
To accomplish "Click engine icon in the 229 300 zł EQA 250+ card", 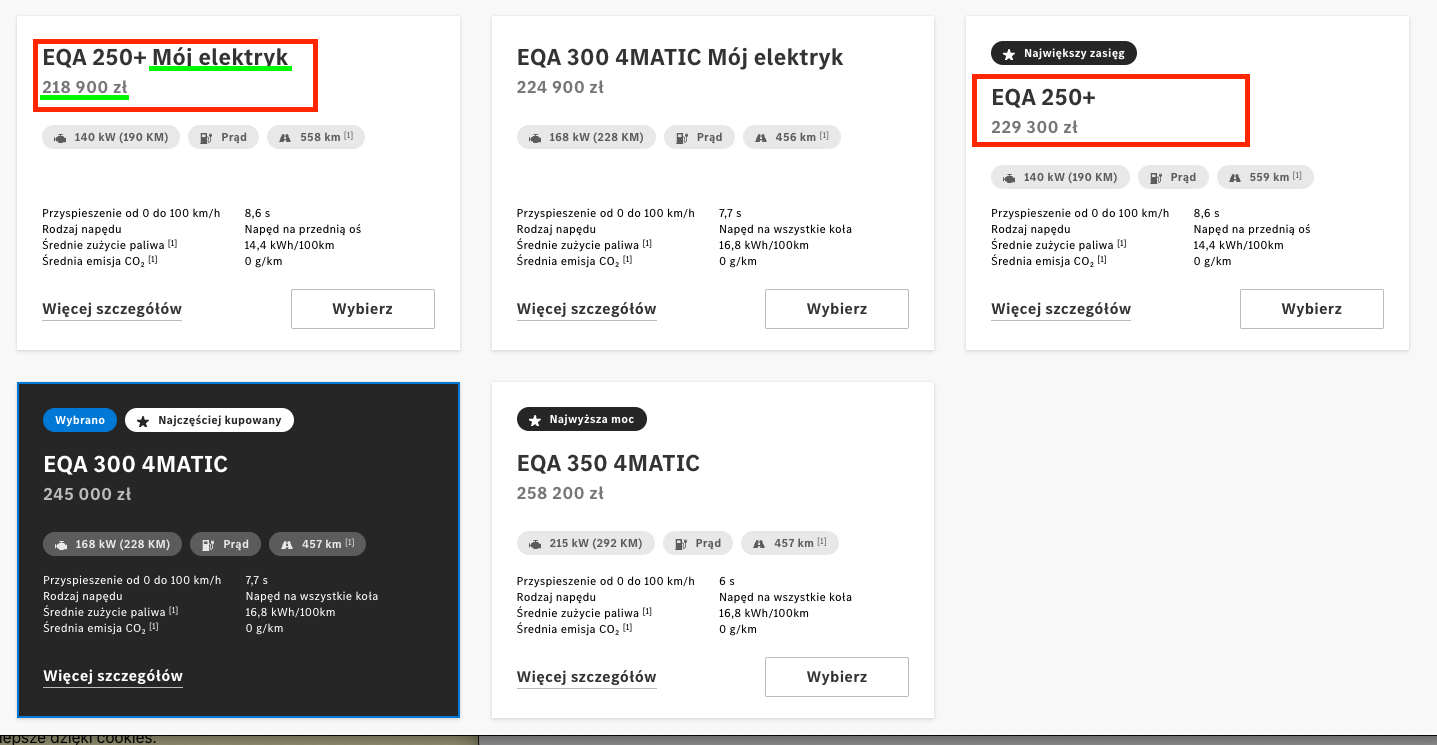I will point(1009,177).
